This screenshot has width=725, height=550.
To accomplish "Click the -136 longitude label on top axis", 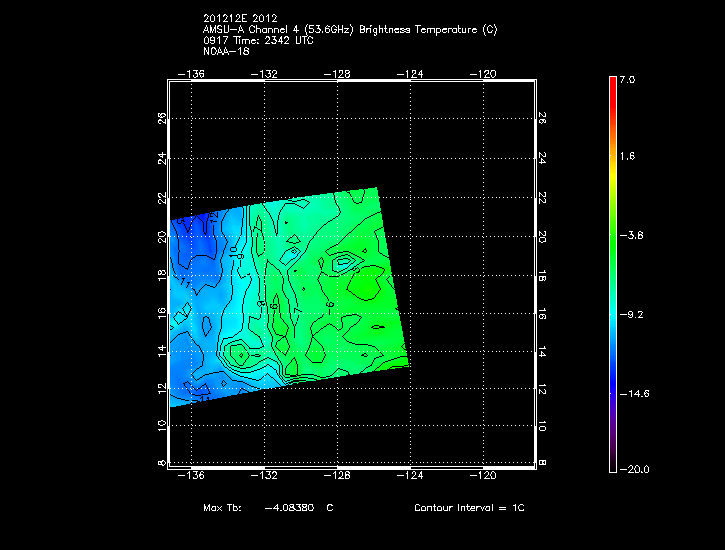I will (x=190, y=74).
